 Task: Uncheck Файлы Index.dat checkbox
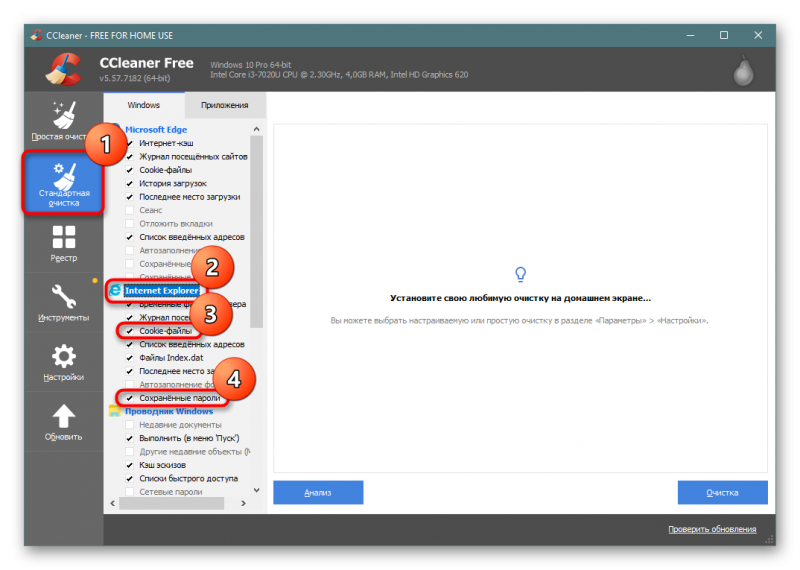[x=130, y=358]
